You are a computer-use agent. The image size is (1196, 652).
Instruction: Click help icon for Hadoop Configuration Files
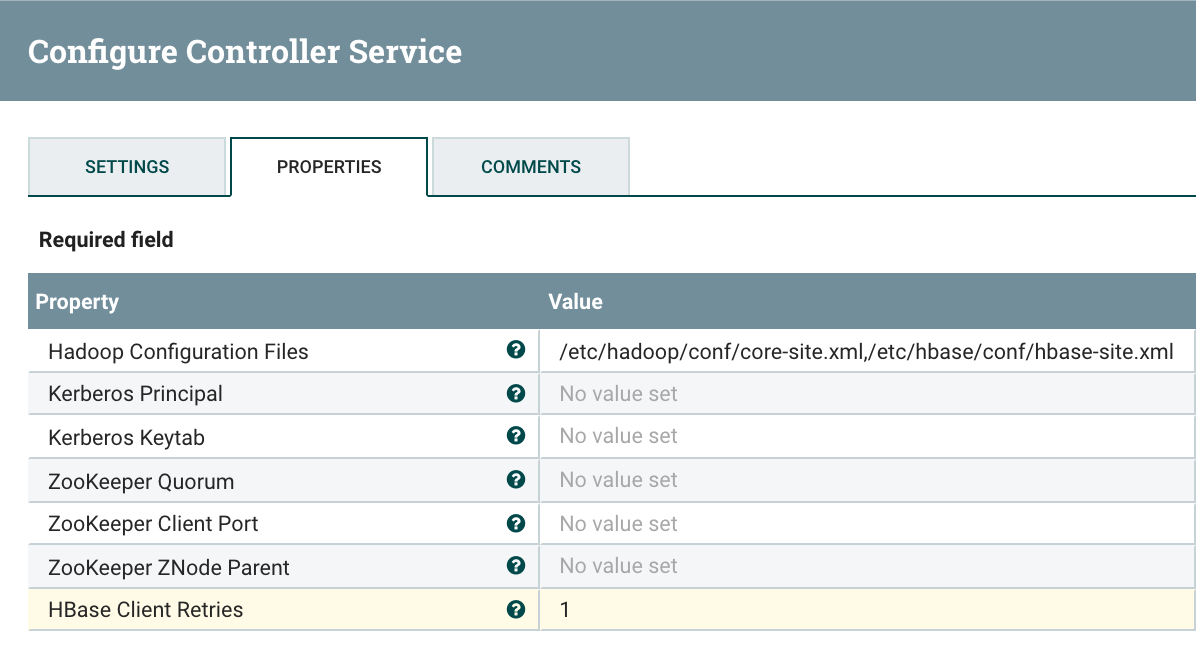pyautogui.click(x=516, y=350)
